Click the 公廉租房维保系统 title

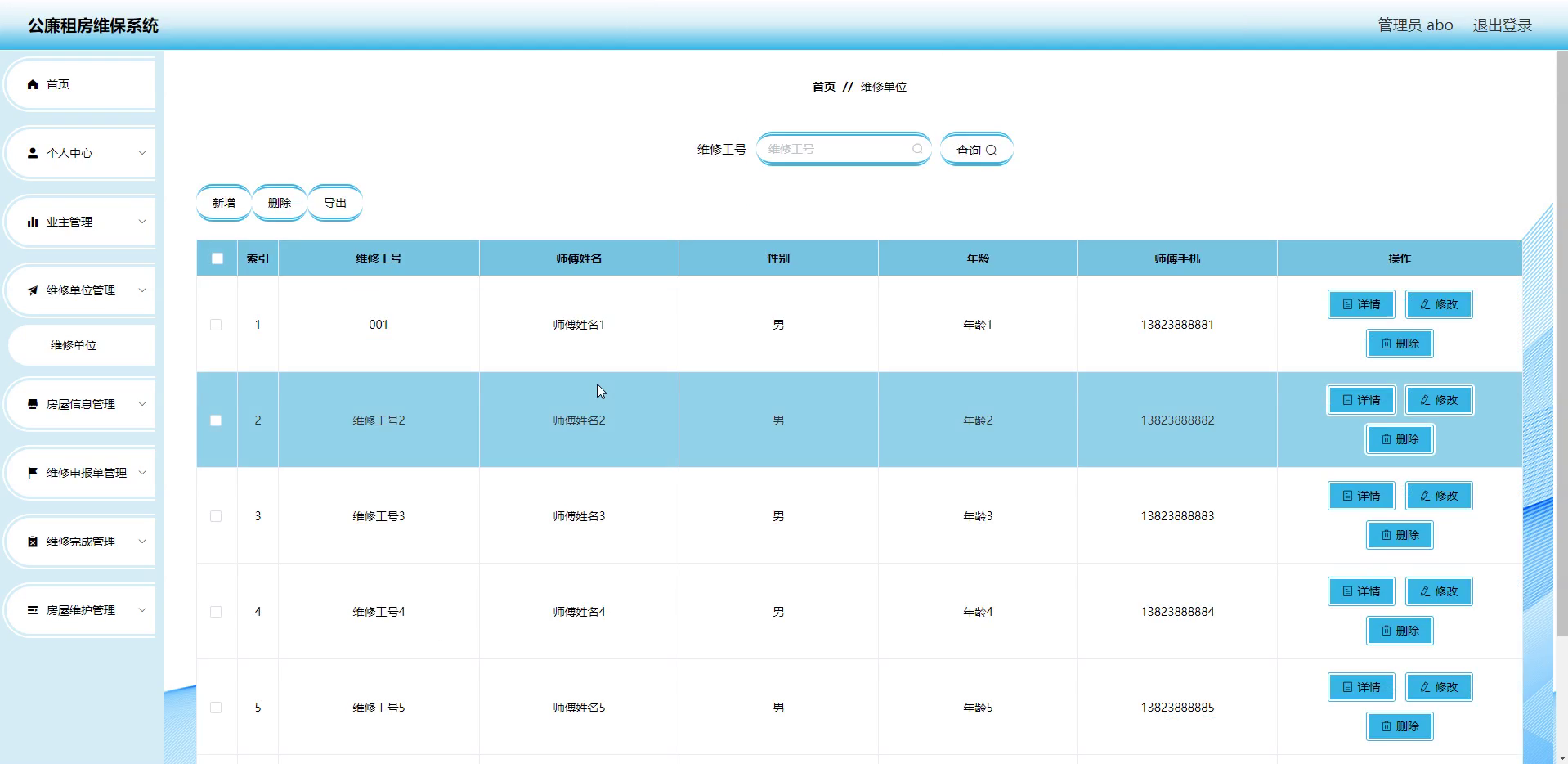point(93,25)
